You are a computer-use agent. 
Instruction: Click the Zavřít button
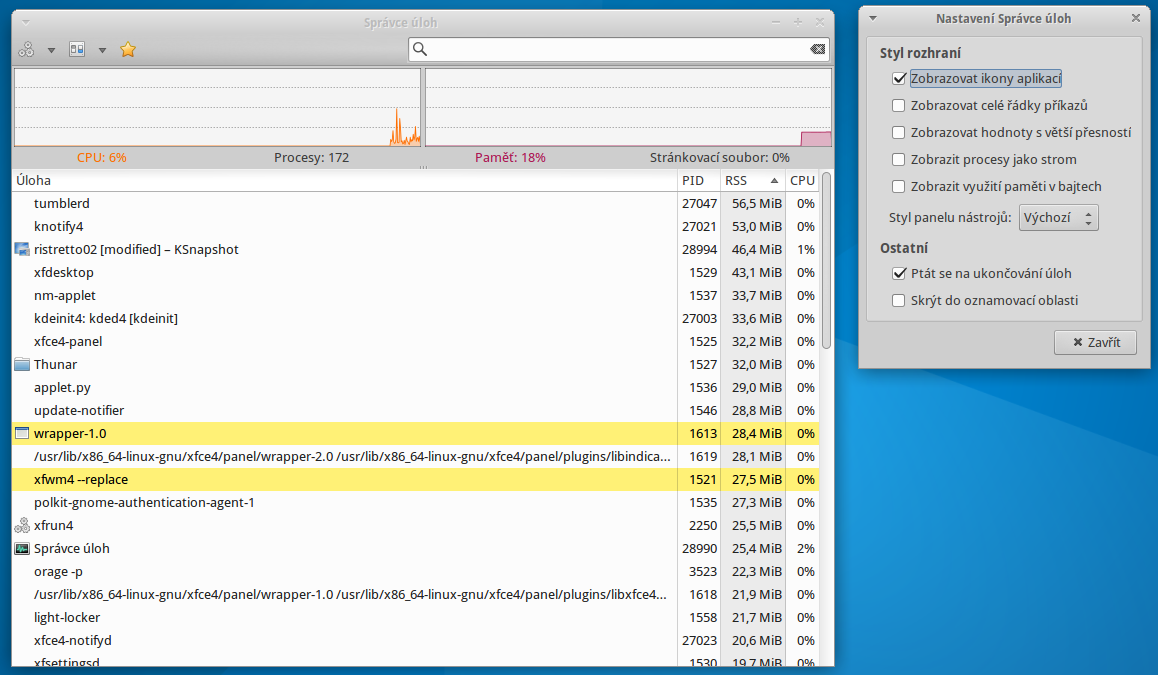point(1095,342)
